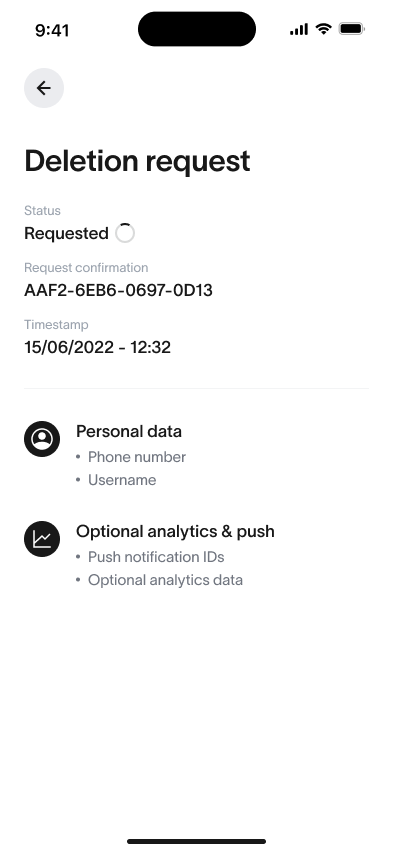
Task: Tap the Phone number list item
Action: point(137,457)
